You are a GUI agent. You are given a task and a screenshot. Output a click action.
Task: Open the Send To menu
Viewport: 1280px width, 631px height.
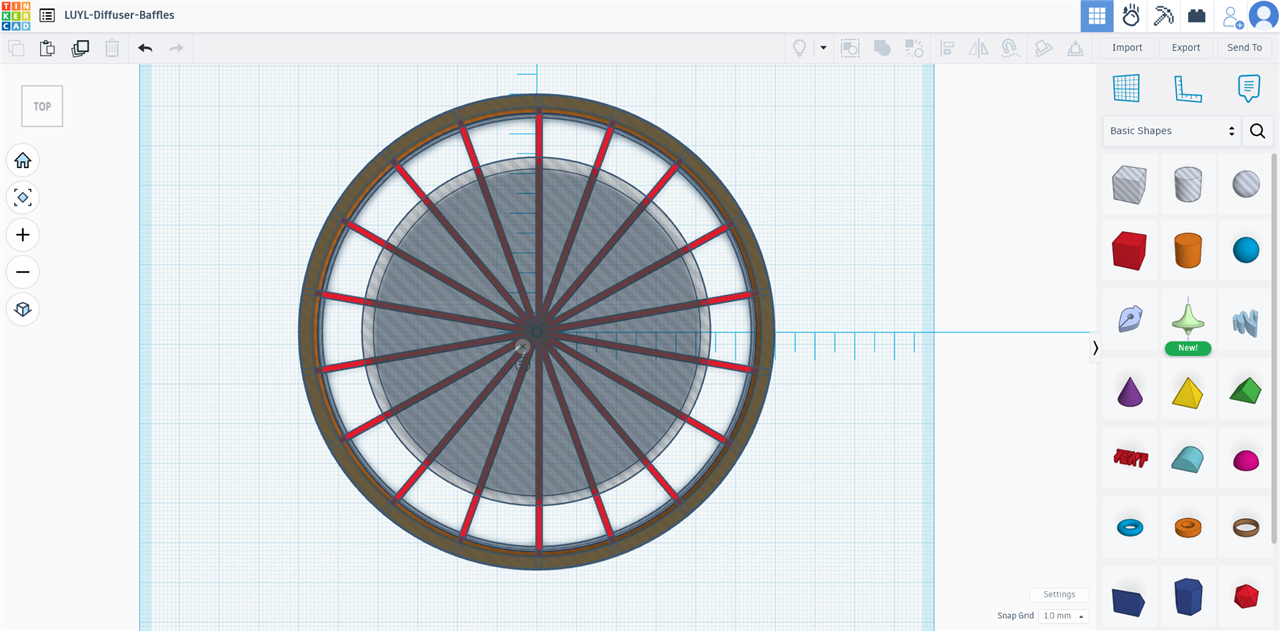point(1244,48)
